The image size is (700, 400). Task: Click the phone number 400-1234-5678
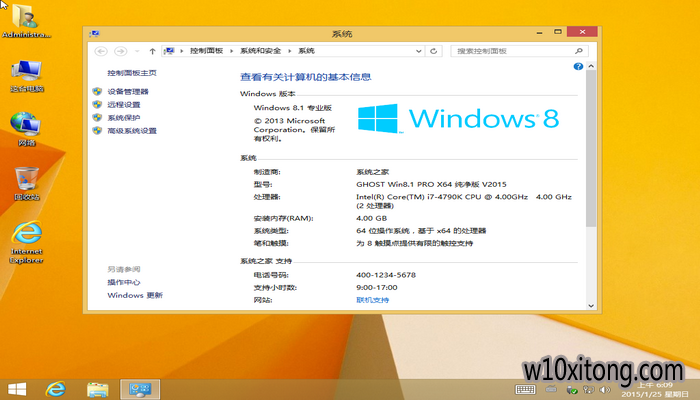pos(386,275)
